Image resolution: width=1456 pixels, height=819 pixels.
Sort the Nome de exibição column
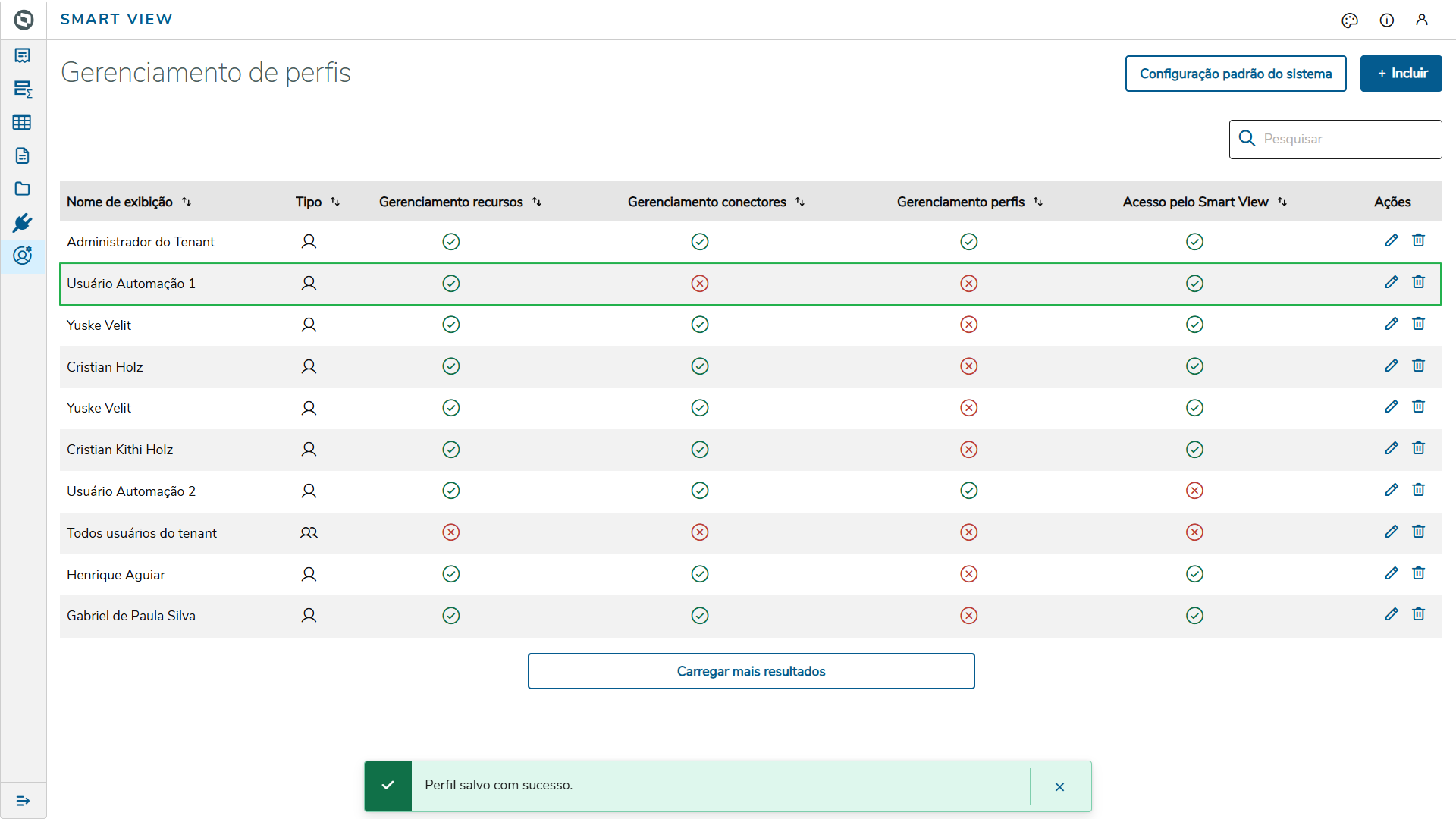187,202
